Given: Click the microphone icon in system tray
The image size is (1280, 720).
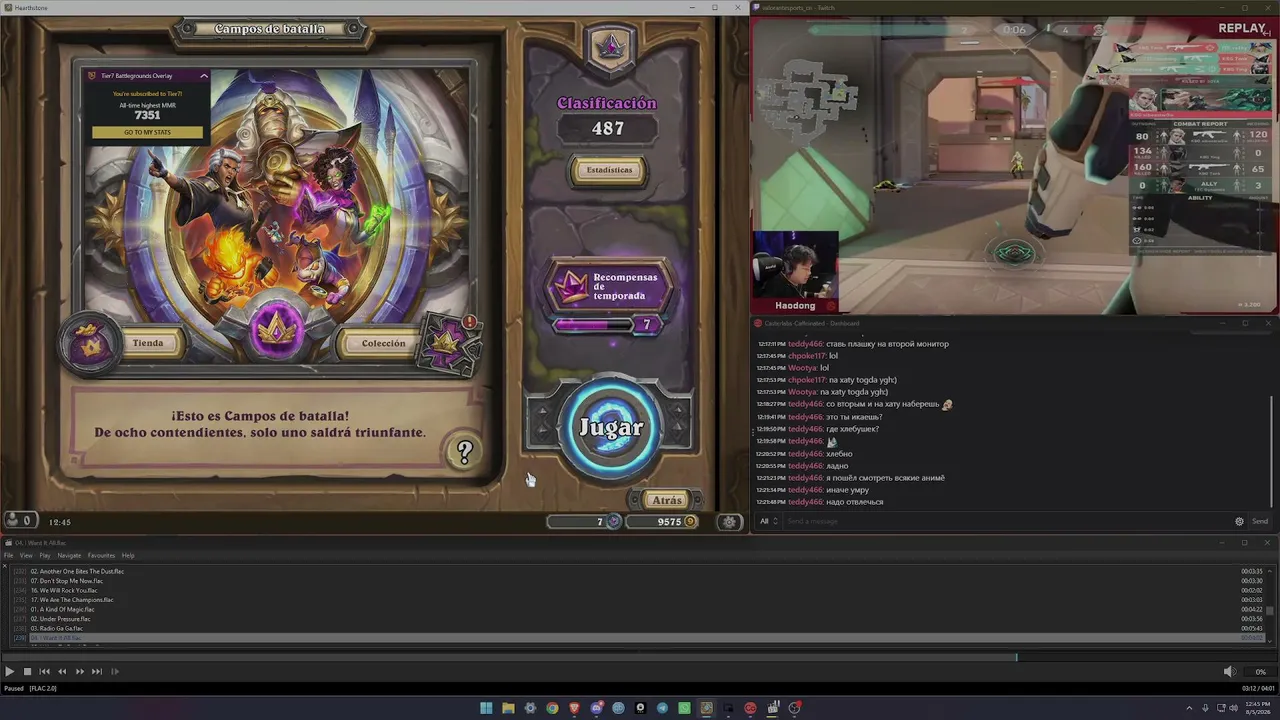Looking at the screenshot, I should click(1205, 708).
